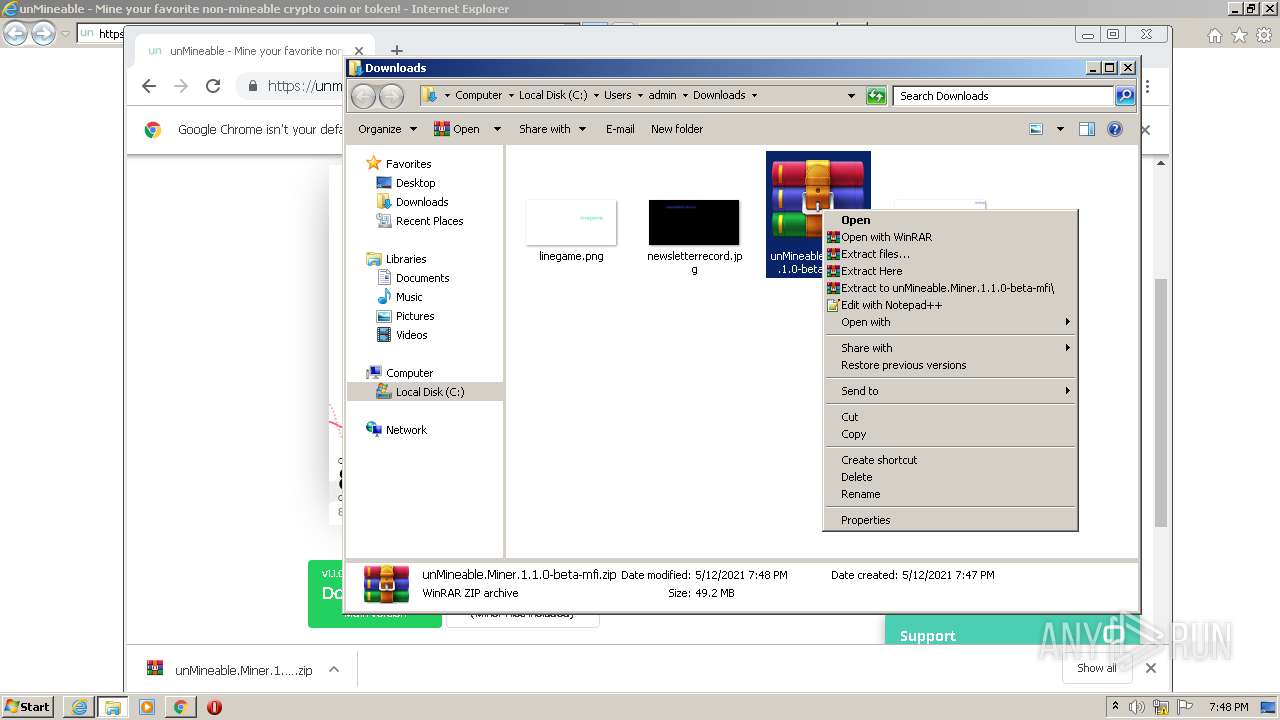Click the volume icon in system tray

click(x=1137, y=707)
